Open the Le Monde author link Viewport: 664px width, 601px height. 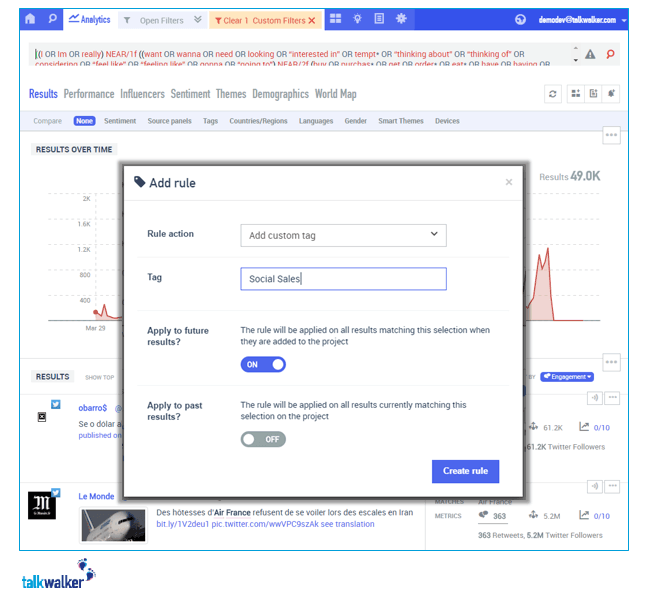tap(96, 496)
